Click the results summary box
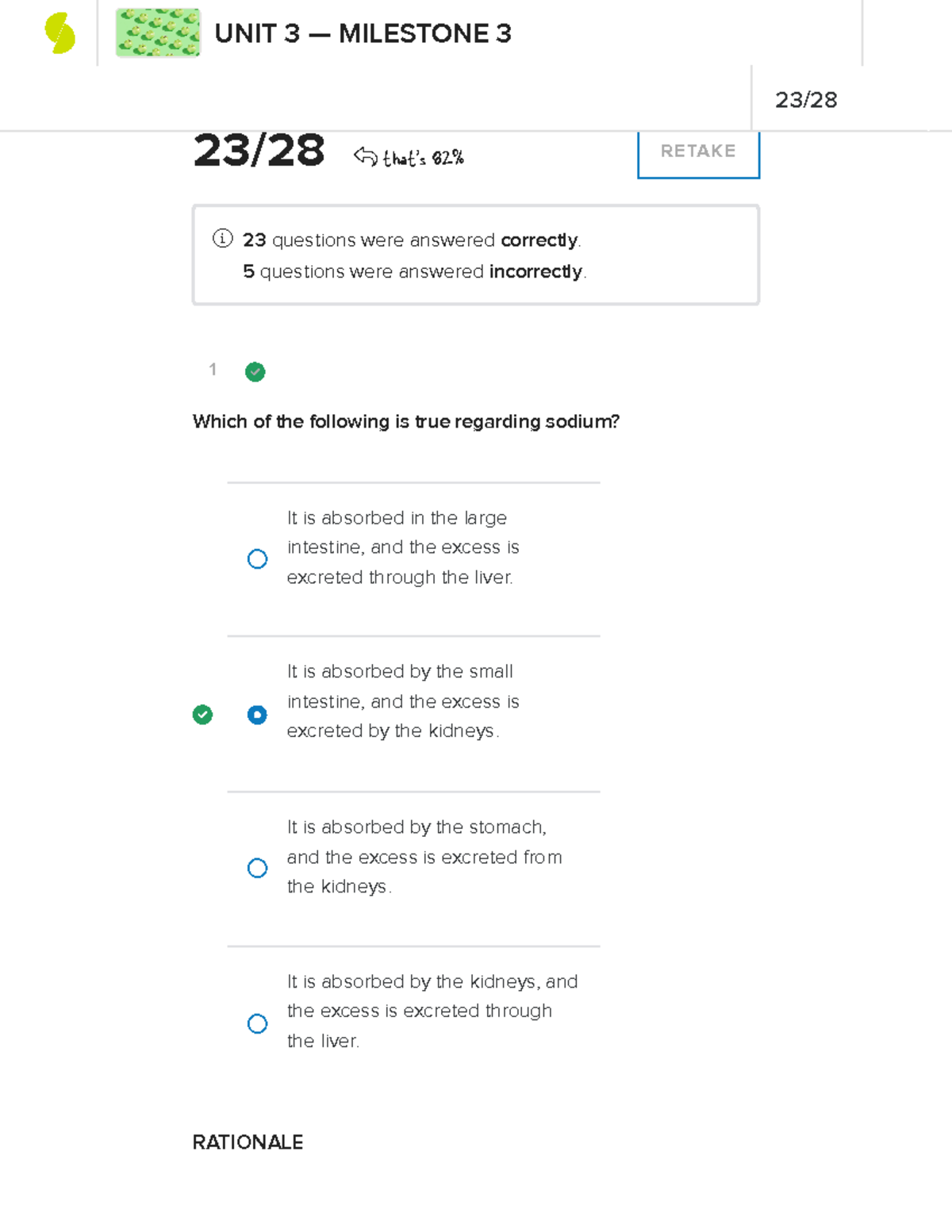Viewport: 952px width, 1232px height. 475,254
